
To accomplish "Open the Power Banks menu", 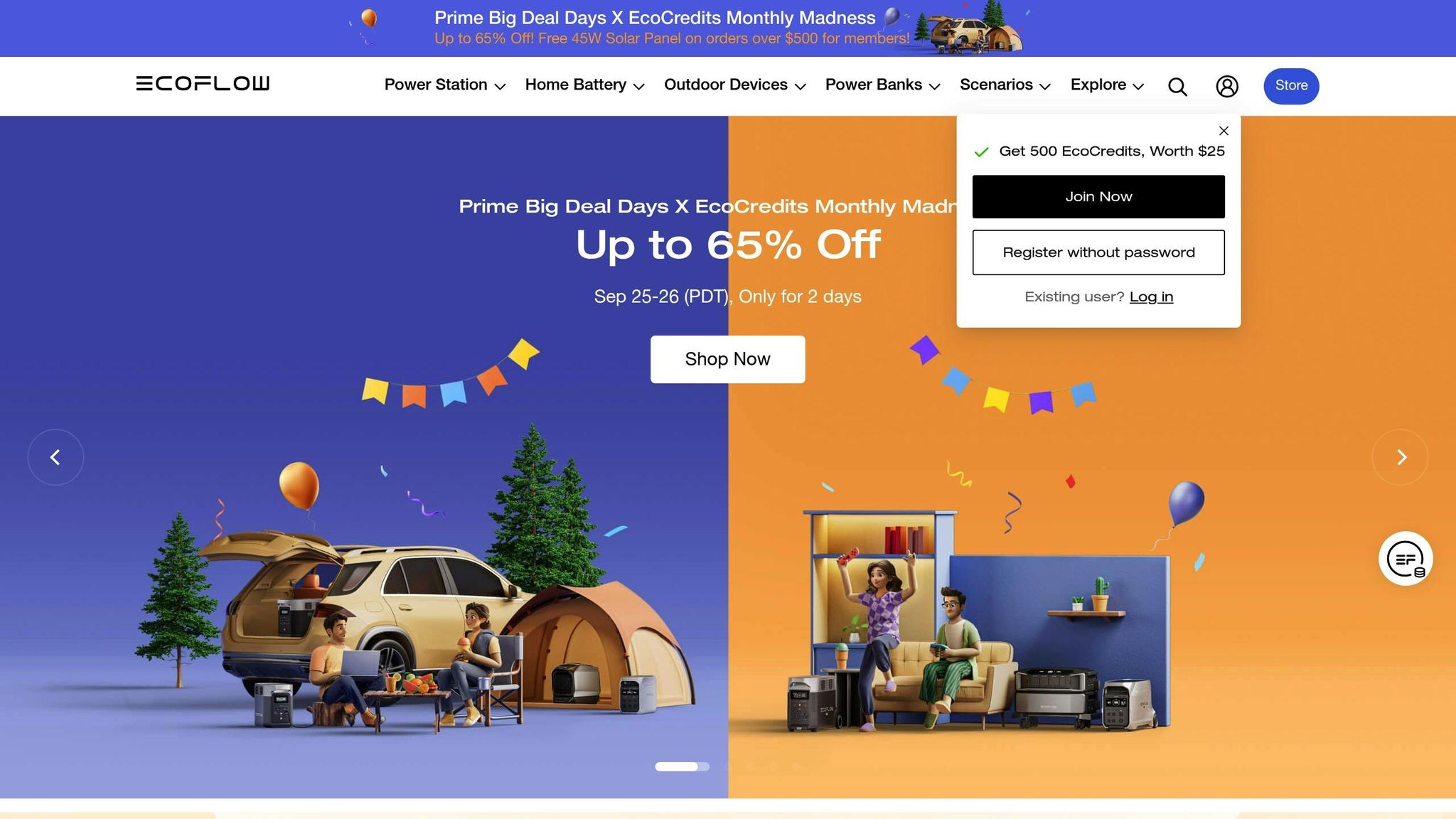I will click(x=882, y=85).
